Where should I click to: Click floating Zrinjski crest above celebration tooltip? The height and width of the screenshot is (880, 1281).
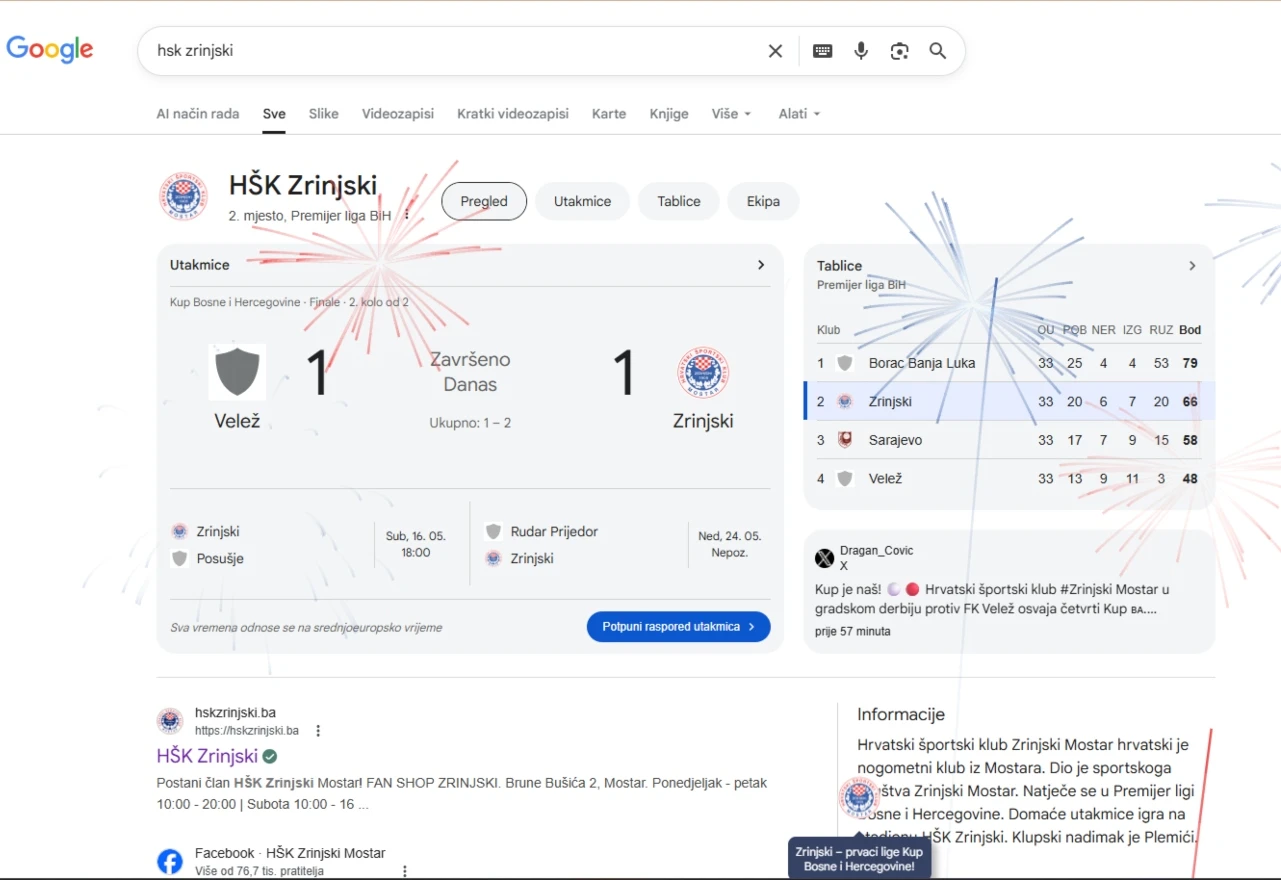[x=859, y=797]
